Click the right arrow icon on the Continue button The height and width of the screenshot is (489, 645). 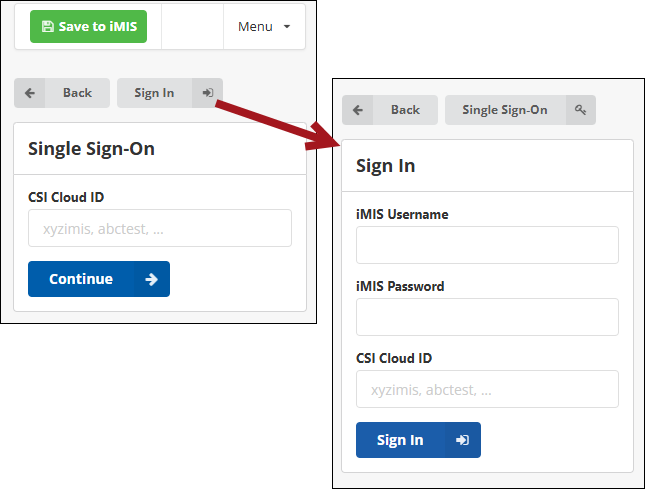click(x=151, y=279)
